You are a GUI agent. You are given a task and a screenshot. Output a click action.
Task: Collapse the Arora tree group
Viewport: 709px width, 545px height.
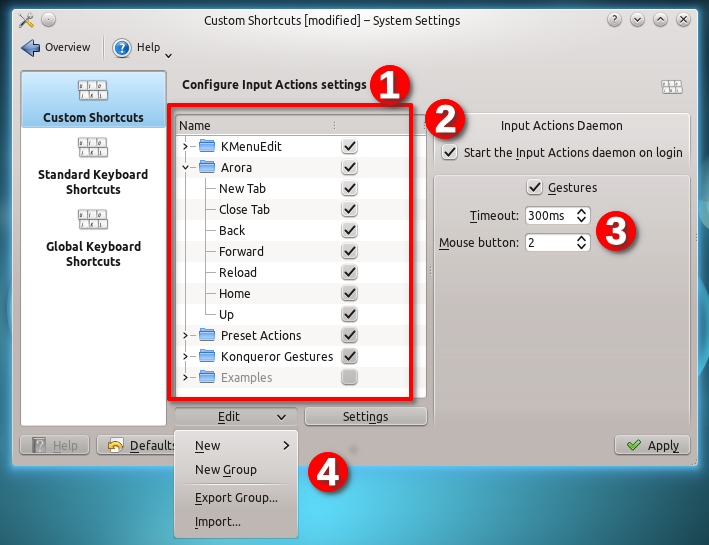click(185, 168)
